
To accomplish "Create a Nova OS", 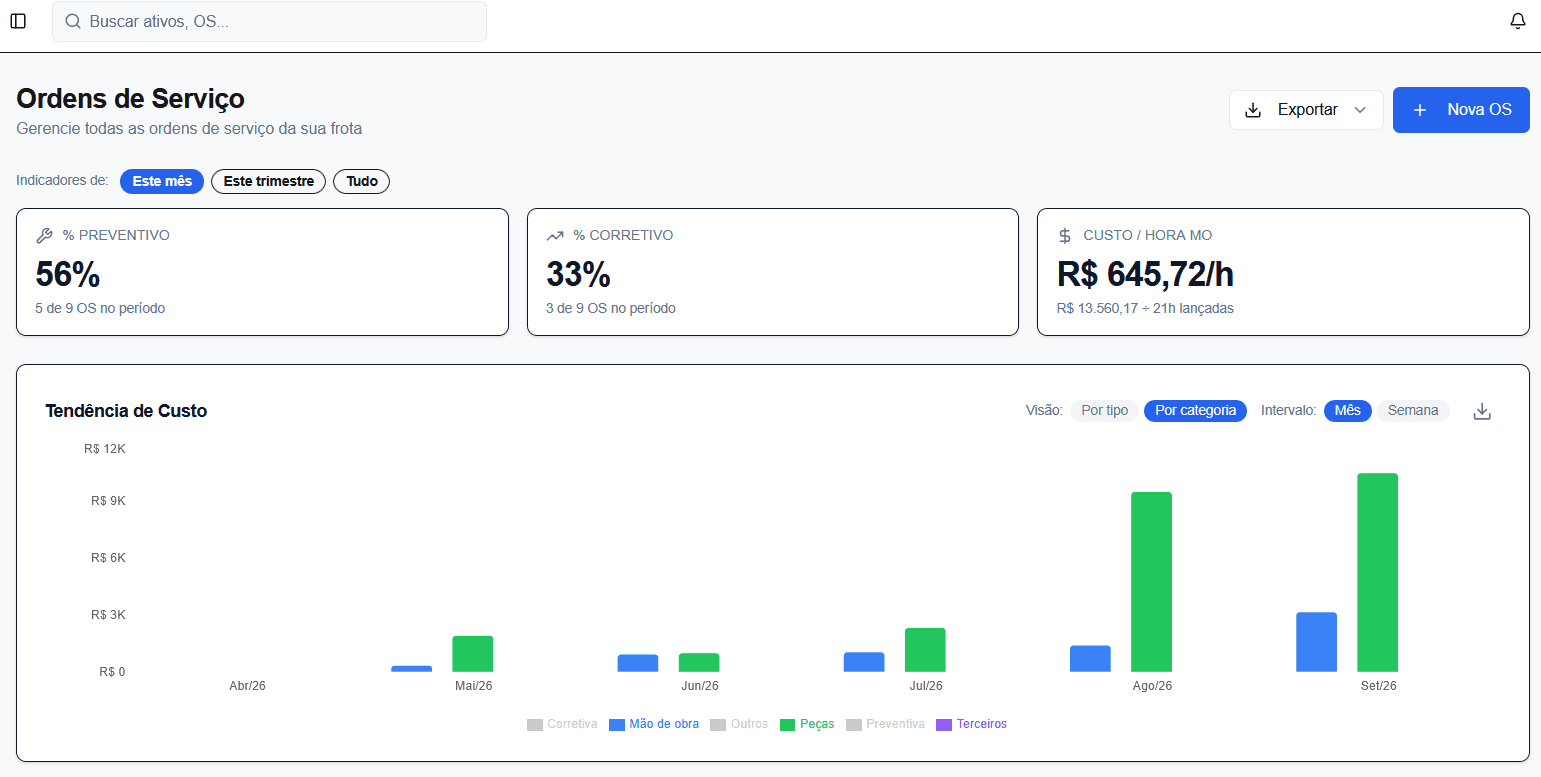I will tap(1461, 110).
